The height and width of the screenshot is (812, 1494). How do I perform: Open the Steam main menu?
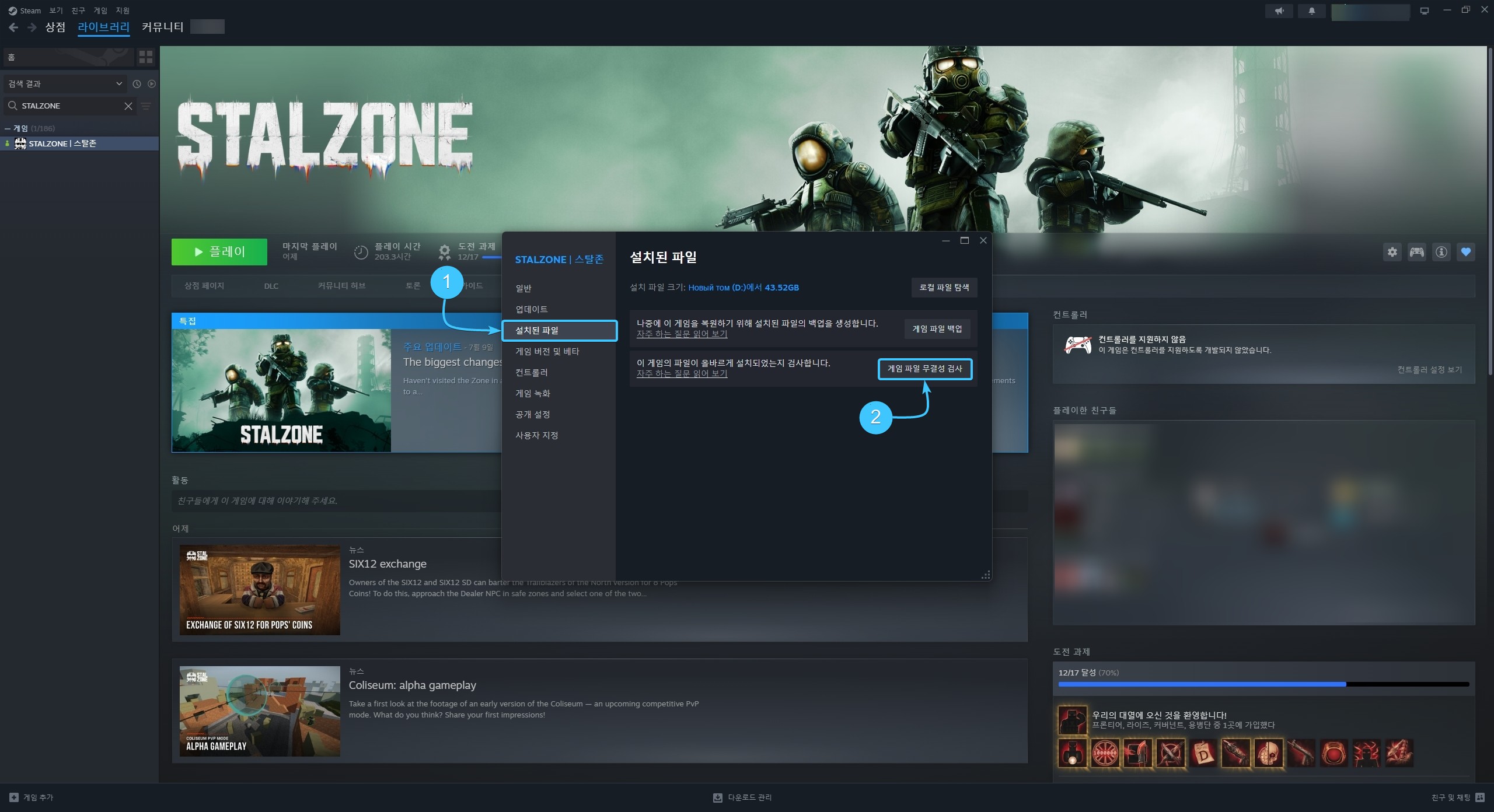pyautogui.click(x=25, y=10)
